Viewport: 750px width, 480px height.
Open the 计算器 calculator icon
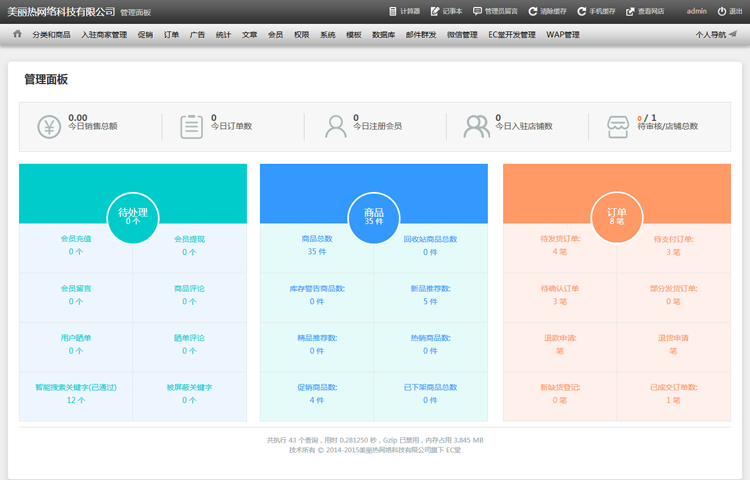pos(393,11)
